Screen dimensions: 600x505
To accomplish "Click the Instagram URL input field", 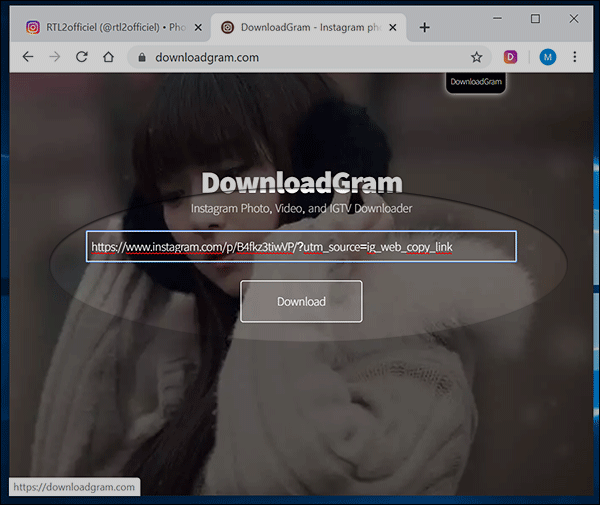I will click(x=301, y=246).
